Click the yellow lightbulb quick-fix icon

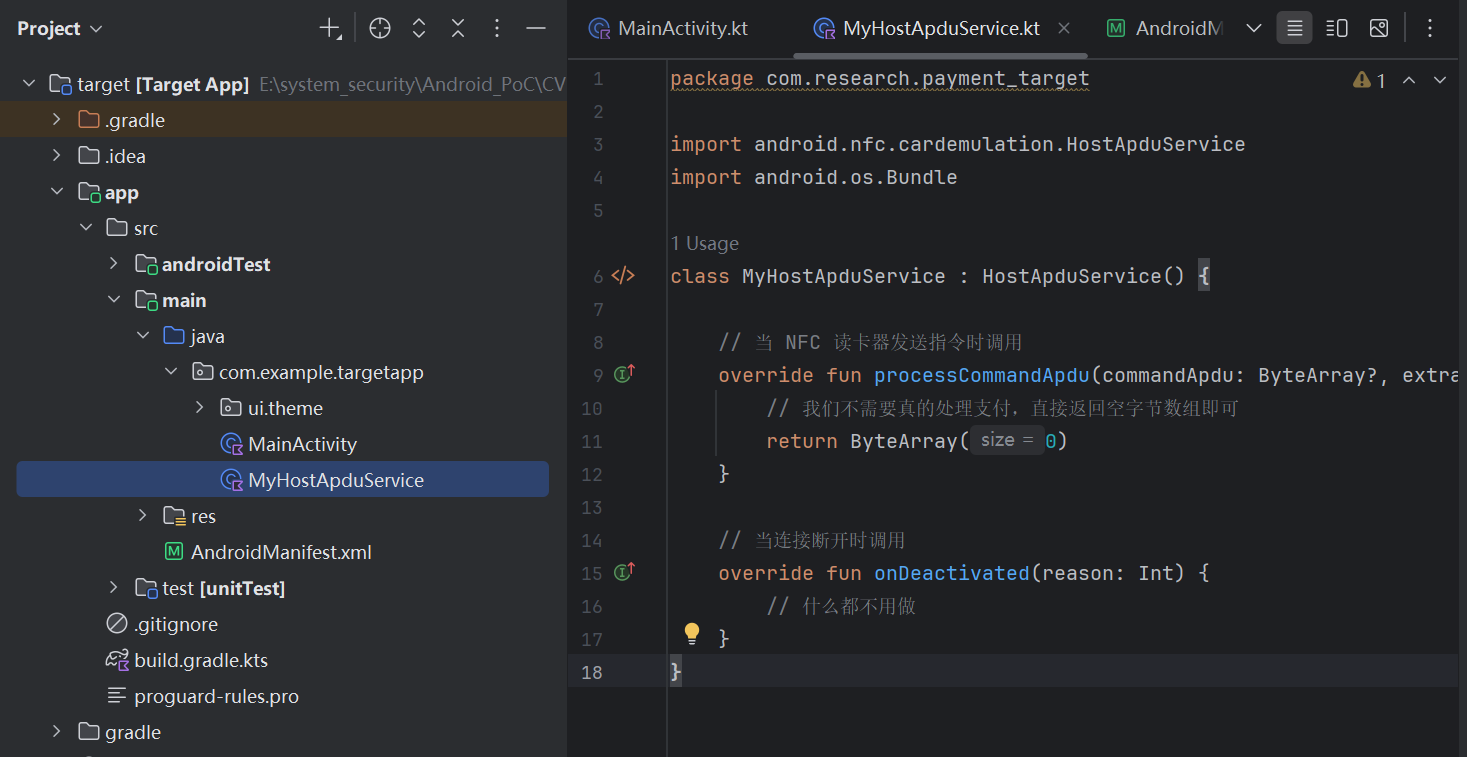[x=691, y=633]
